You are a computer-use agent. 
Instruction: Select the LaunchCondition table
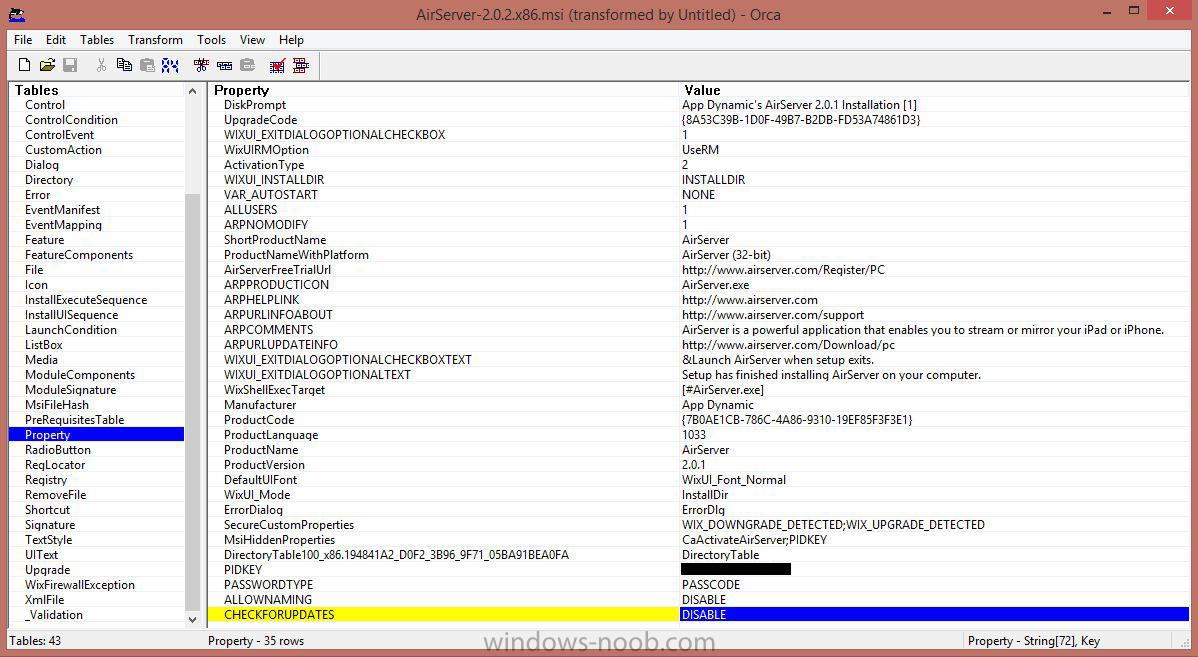click(71, 330)
